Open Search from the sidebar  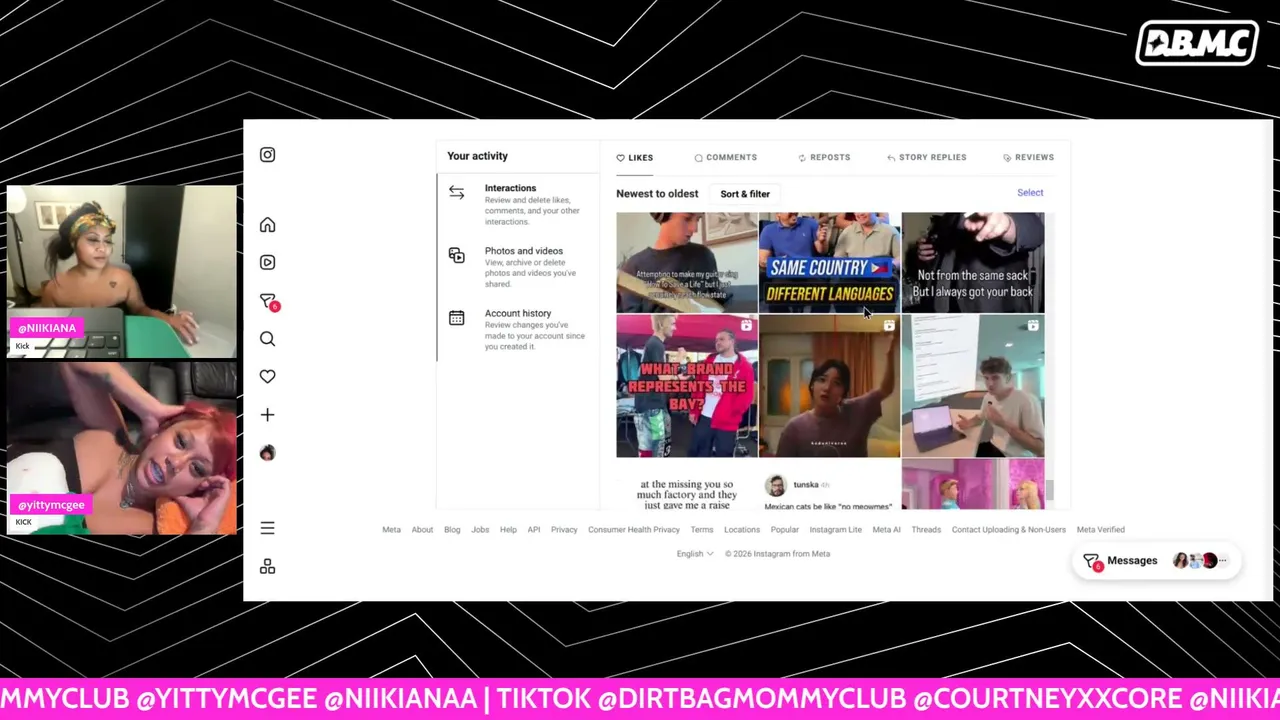pyautogui.click(x=267, y=339)
